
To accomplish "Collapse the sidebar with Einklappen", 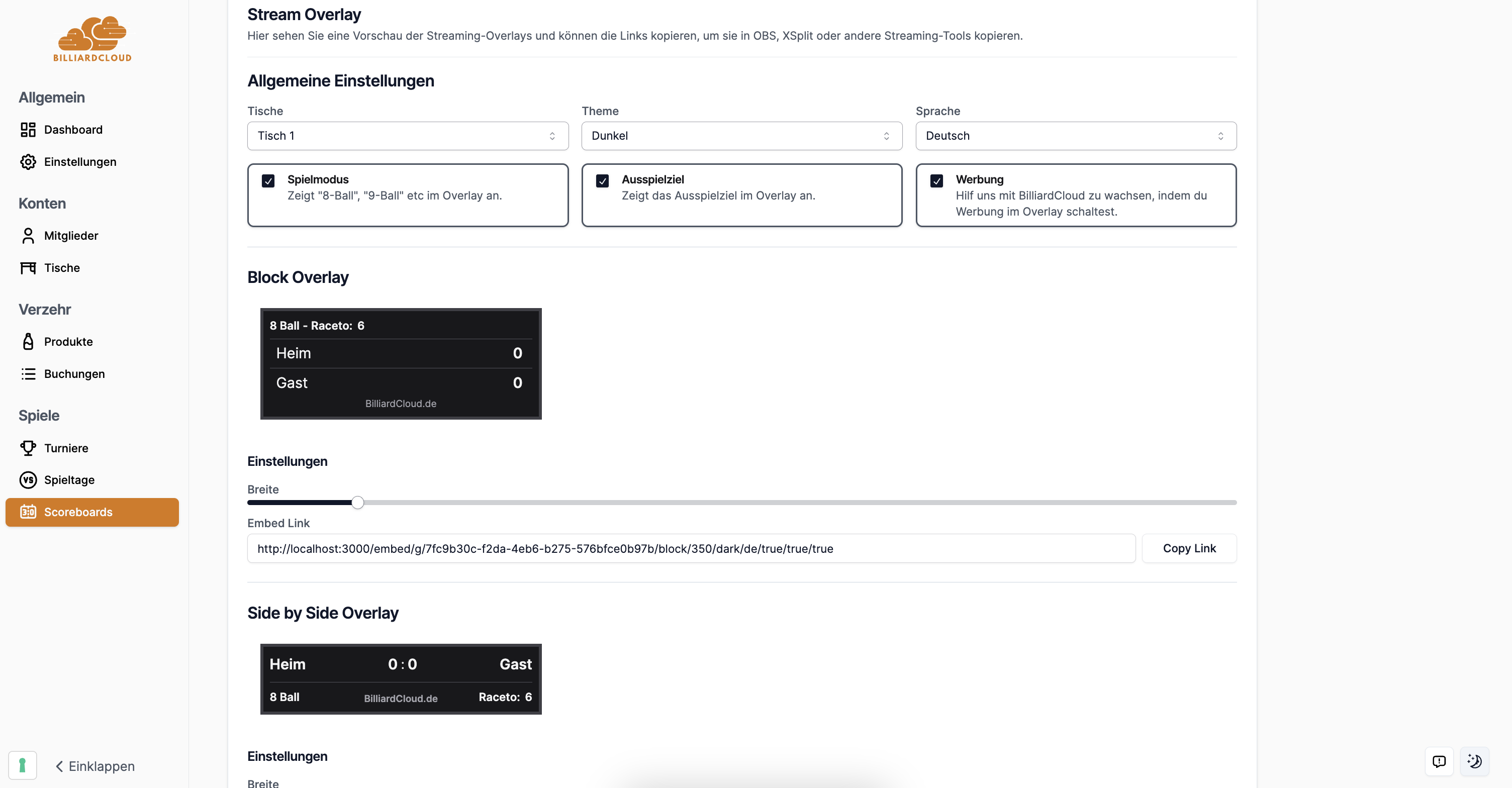I will pyautogui.click(x=95, y=766).
